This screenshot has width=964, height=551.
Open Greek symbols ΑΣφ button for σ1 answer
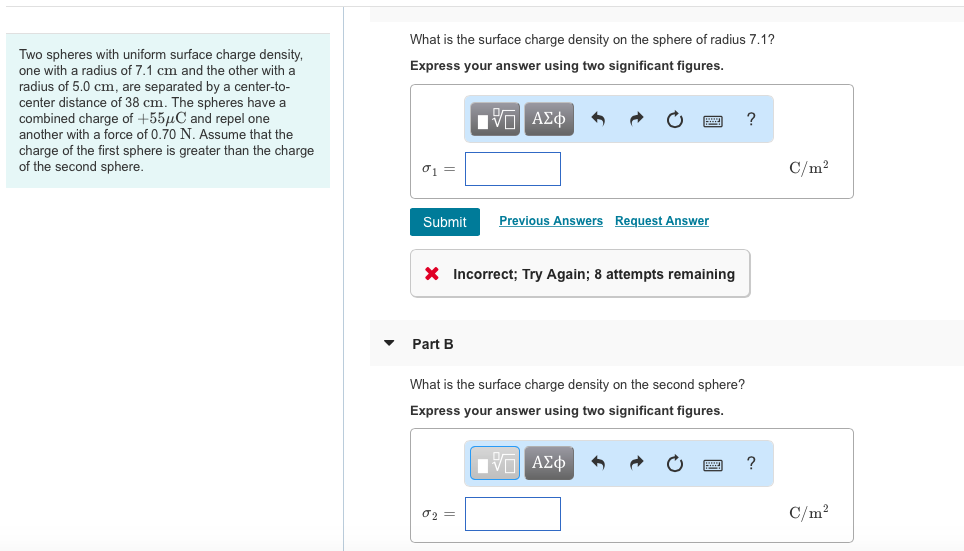(549, 119)
